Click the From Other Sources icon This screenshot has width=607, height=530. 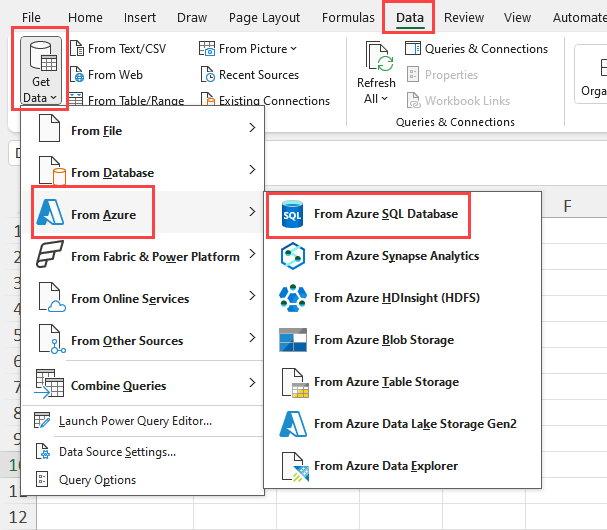(x=52, y=339)
